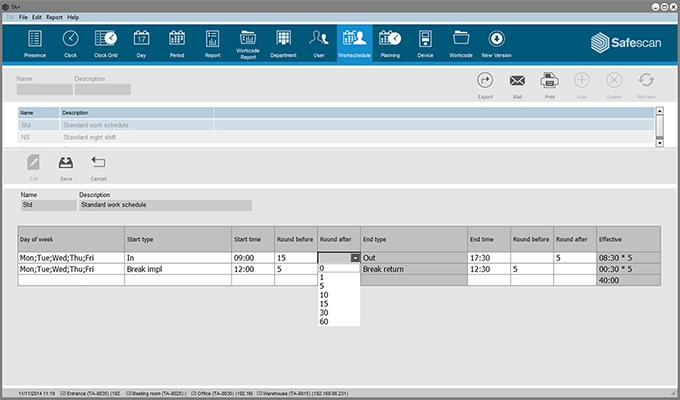This screenshot has height=400, width=680.
Task: Click the Description input field
Action: pyautogui.click(x=164, y=205)
